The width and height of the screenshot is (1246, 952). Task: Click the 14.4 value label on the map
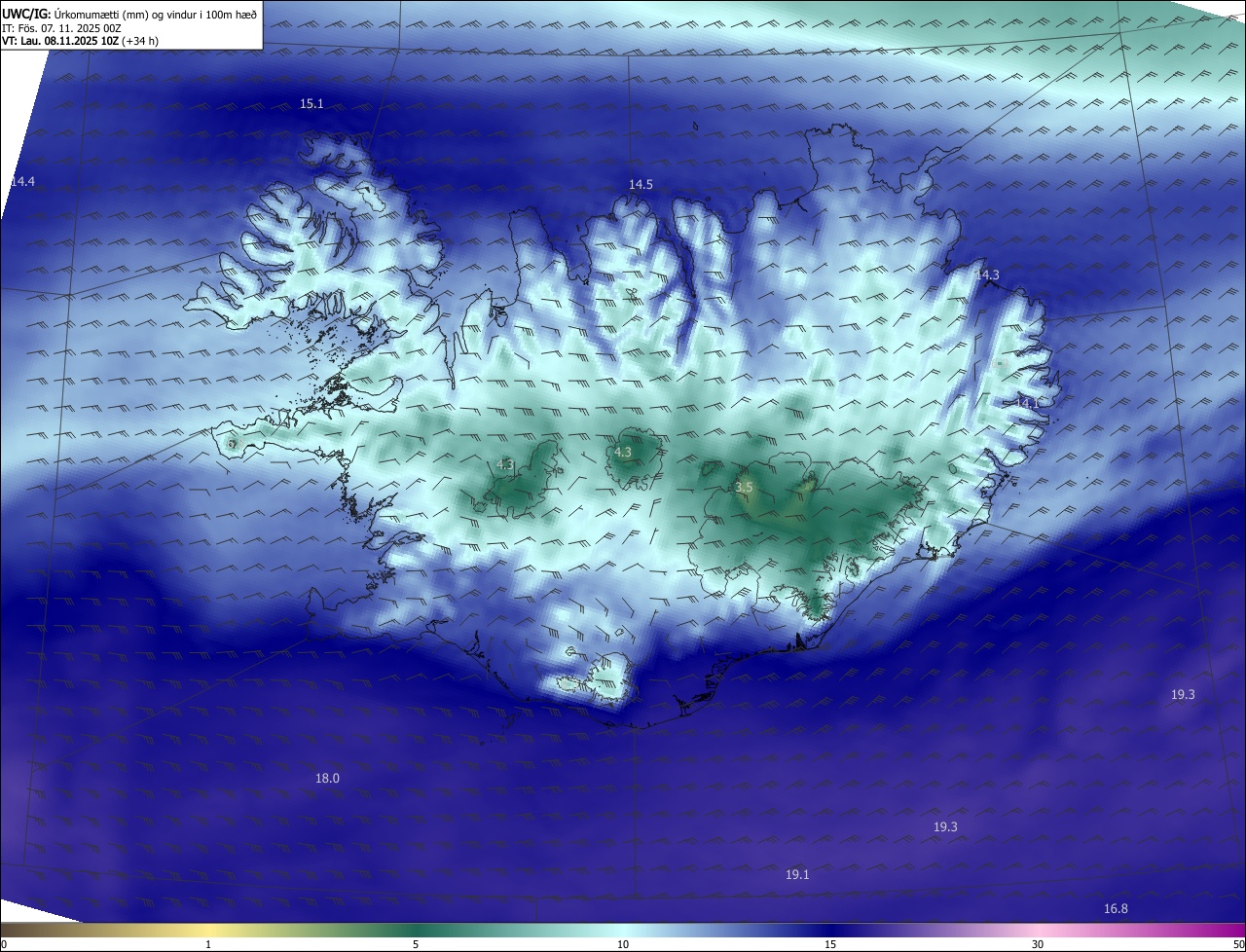pyautogui.click(x=23, y=182)
